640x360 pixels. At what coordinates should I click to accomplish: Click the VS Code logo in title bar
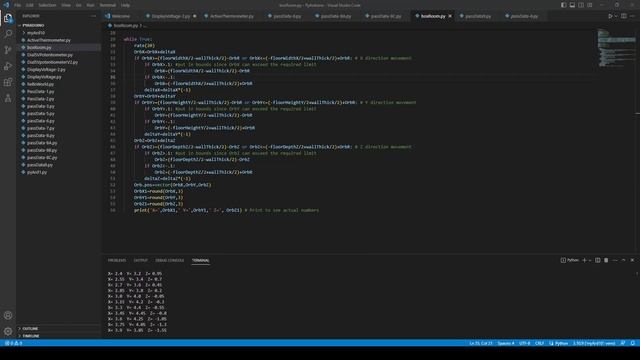(6, 5)
